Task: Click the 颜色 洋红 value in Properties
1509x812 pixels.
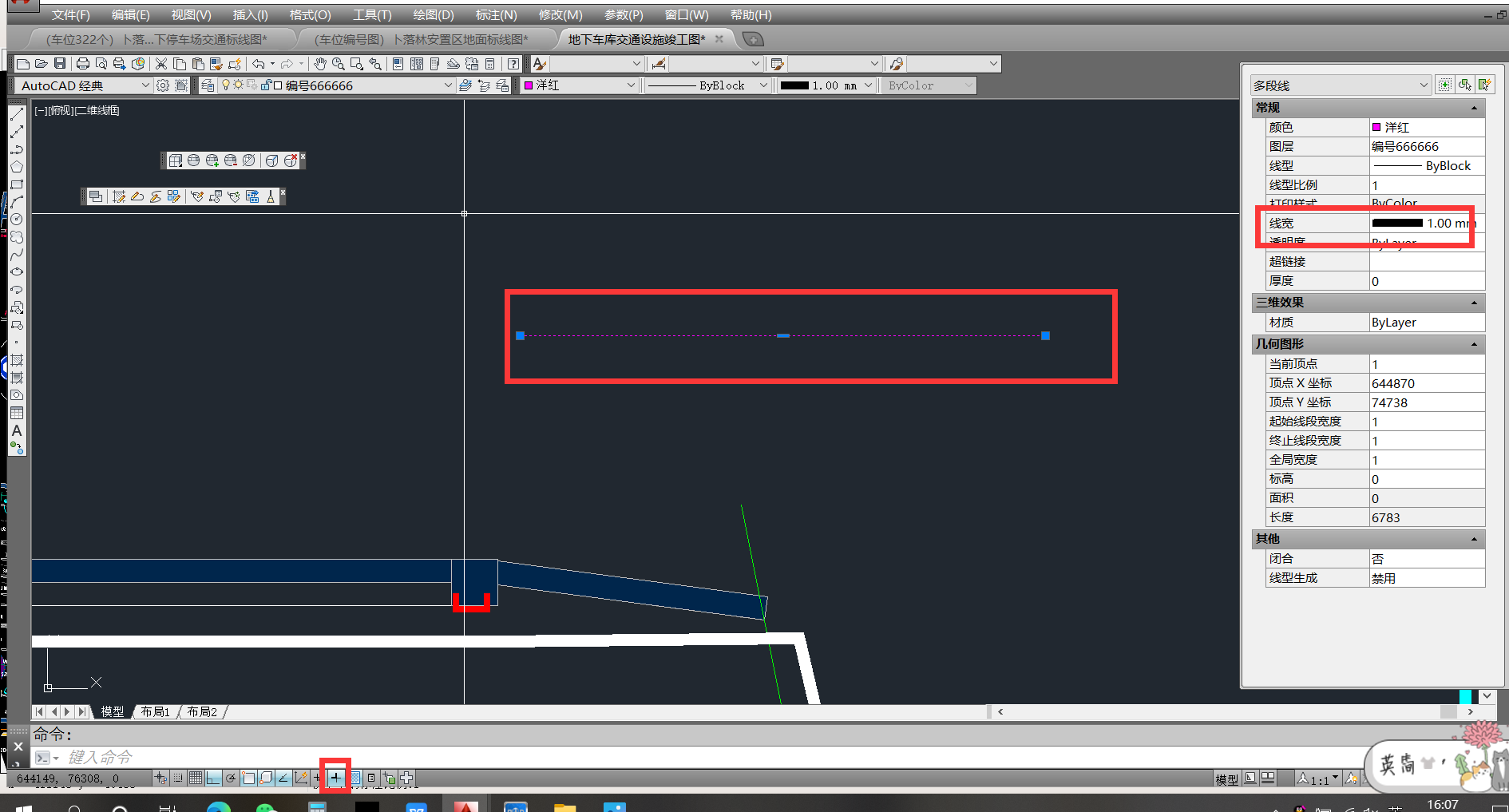Action: pyautogui.click(x=1427, y=127)
